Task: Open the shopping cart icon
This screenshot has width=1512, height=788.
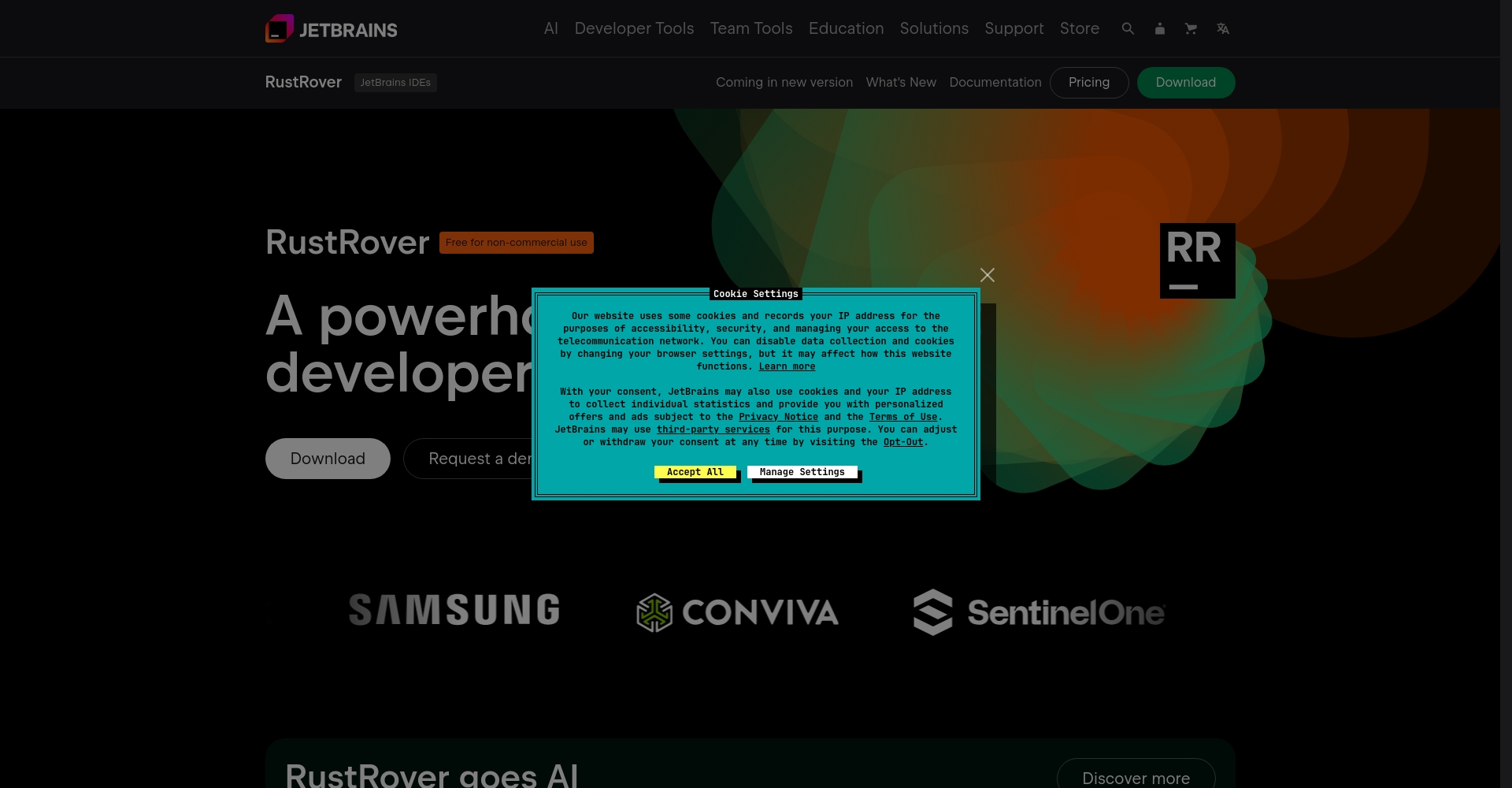Action: pyautogui.click(x=1191, y=28)
